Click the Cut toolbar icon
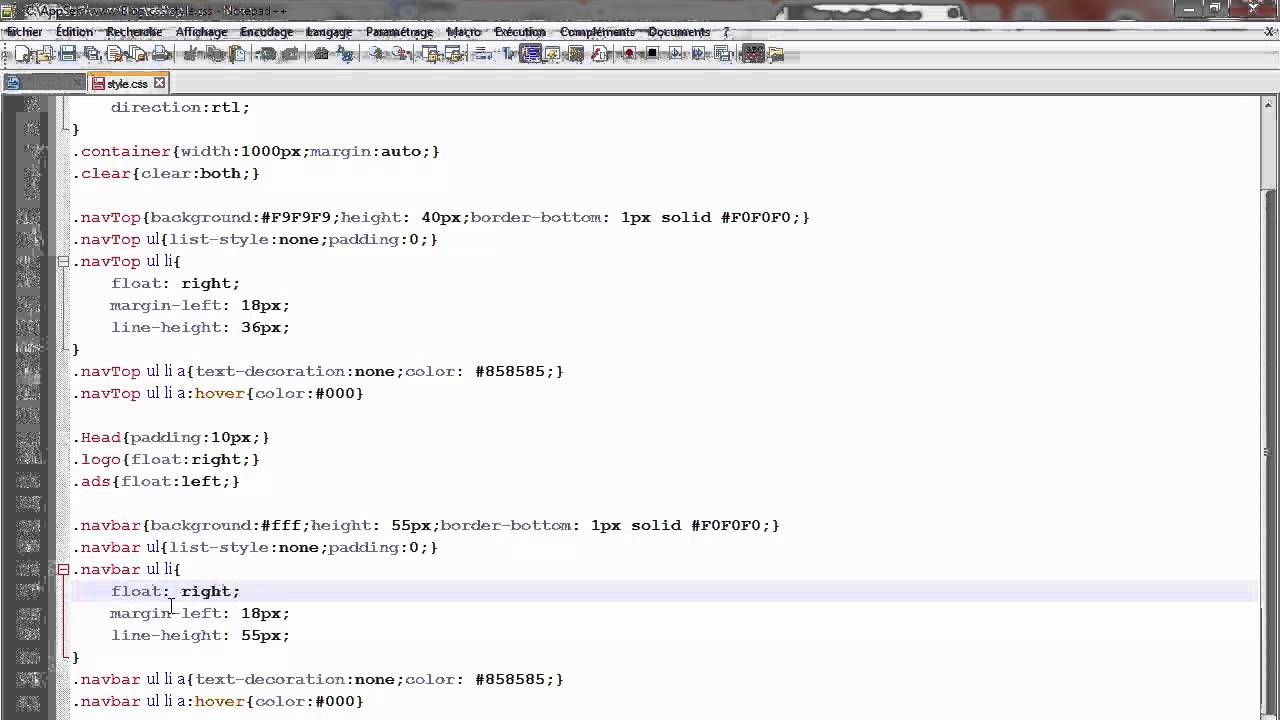Image resolution: width=1280 pixels, height=720 pixels. click(192, 54)
